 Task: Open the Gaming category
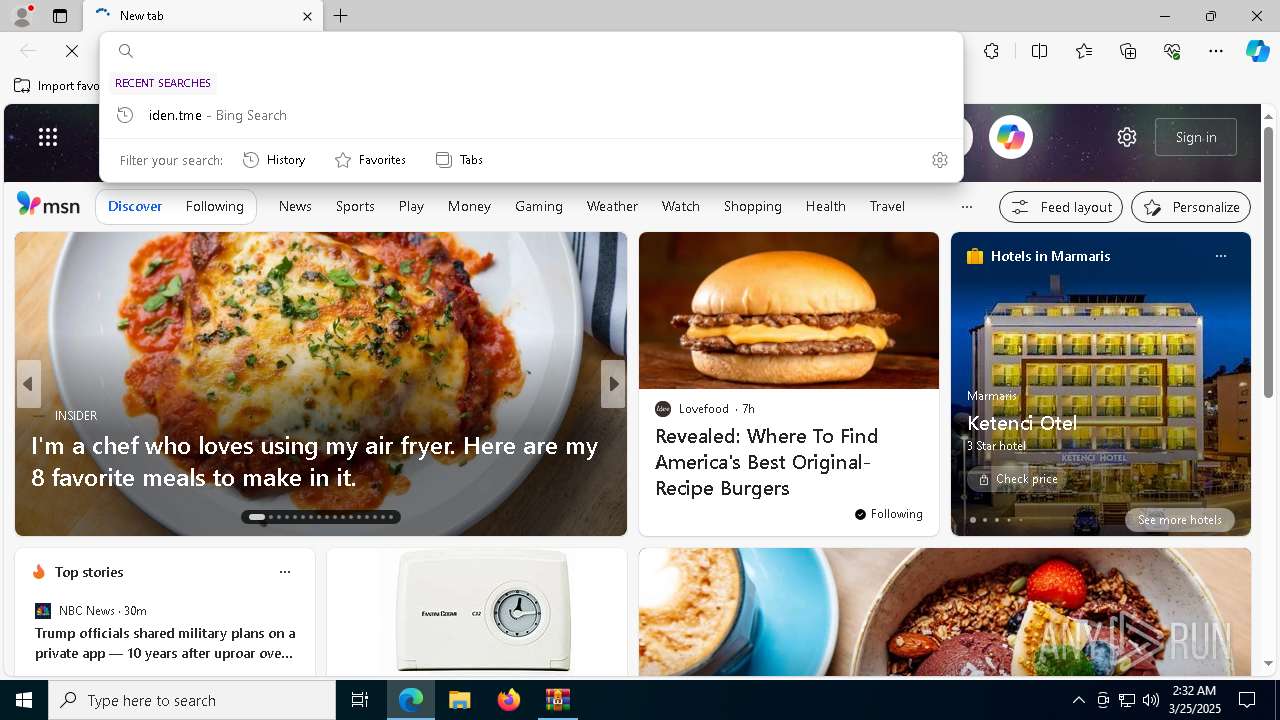coord(539,206)
